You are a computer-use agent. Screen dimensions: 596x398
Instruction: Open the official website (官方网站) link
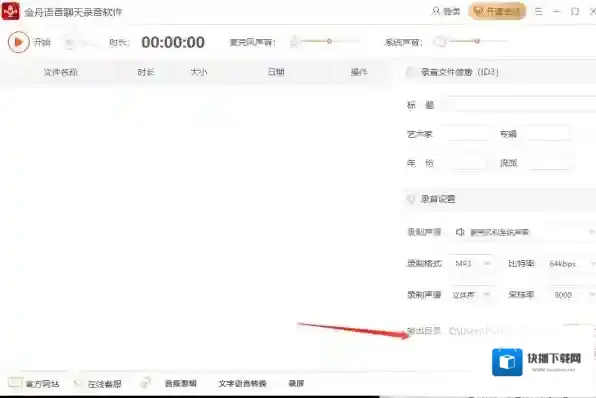(x=42, y=384)
